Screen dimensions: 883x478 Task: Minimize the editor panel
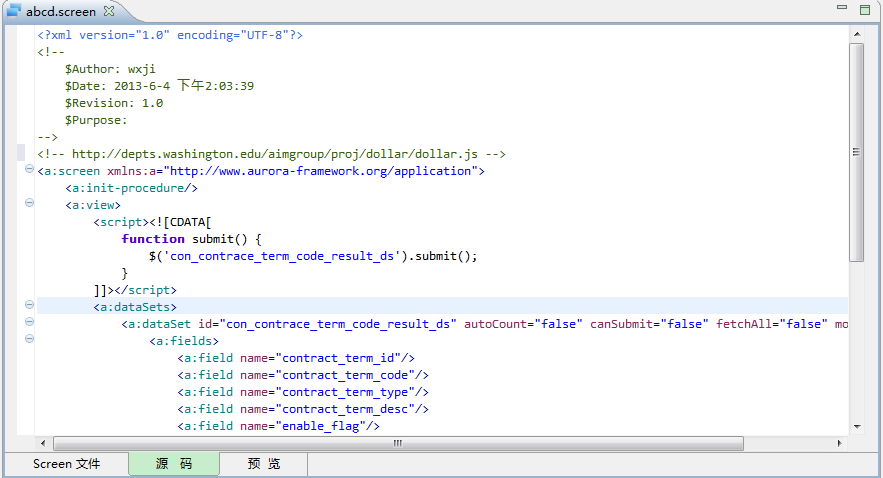[x=841, y=10]
